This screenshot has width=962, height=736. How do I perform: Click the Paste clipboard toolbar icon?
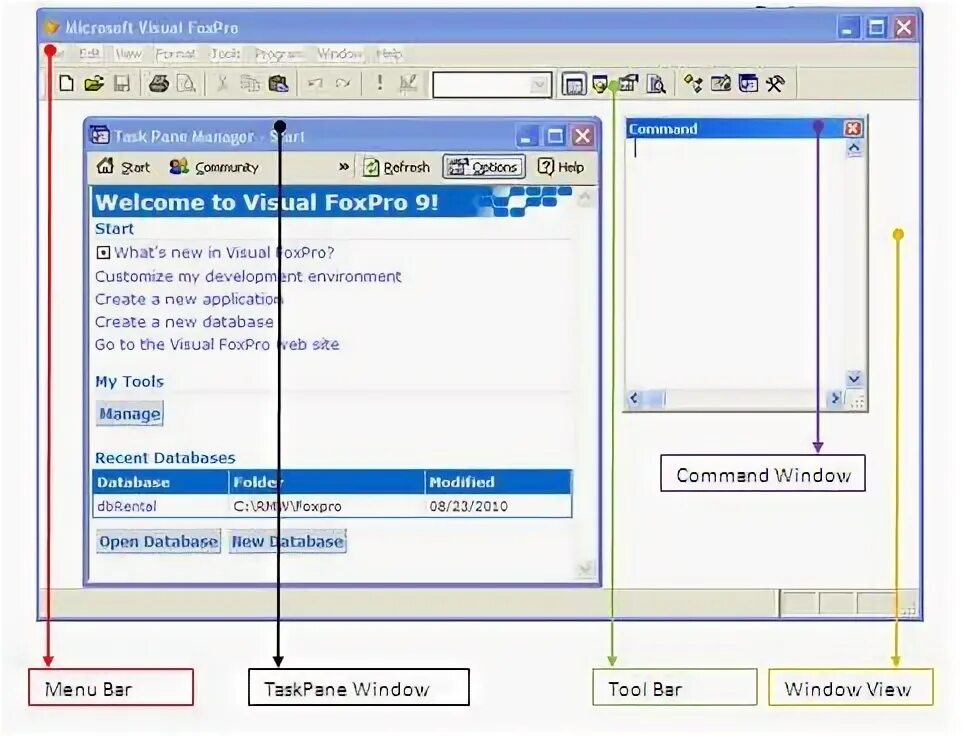coord(279,83)
